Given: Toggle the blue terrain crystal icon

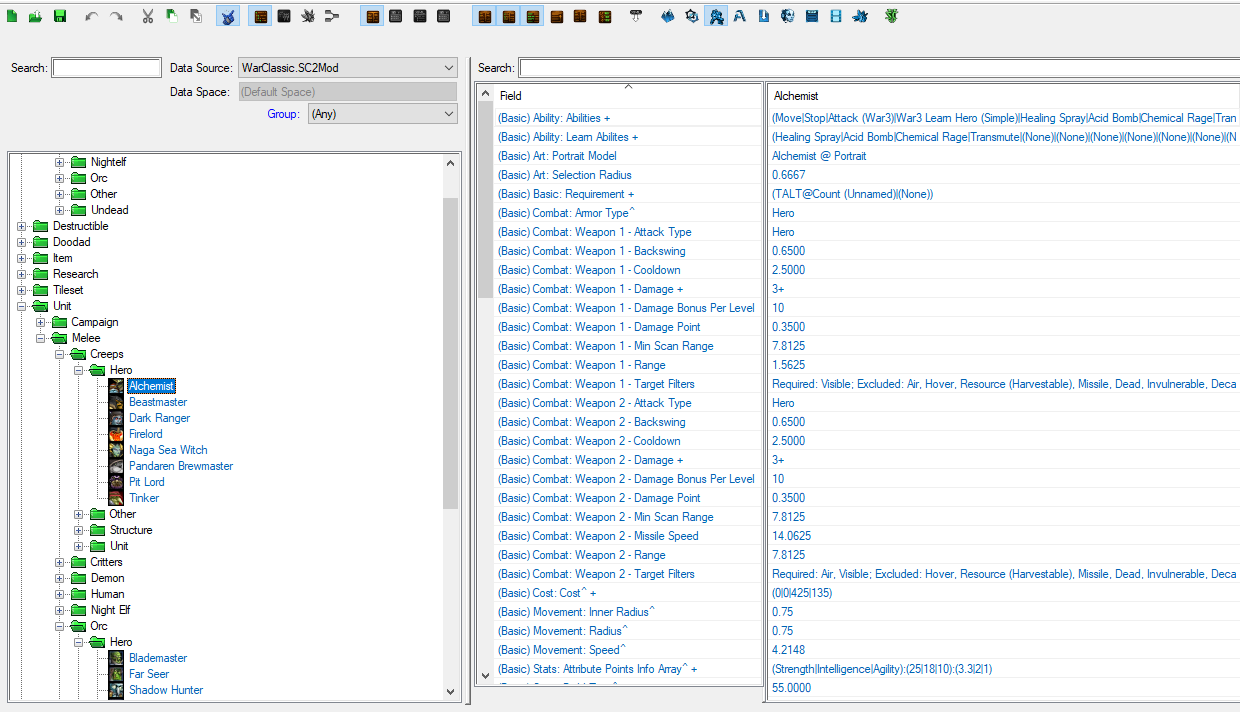Looking at the screenshot, I should (668, 17).
